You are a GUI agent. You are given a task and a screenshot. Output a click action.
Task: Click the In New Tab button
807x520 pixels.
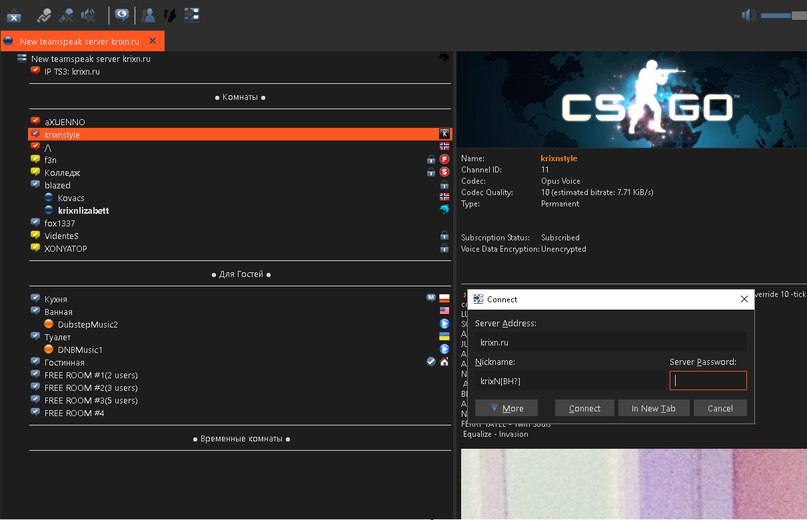653,408
